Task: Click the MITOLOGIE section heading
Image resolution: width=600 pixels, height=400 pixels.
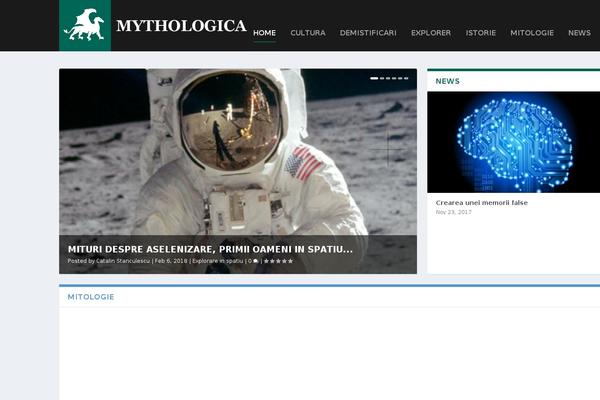Action: [91, 297]
